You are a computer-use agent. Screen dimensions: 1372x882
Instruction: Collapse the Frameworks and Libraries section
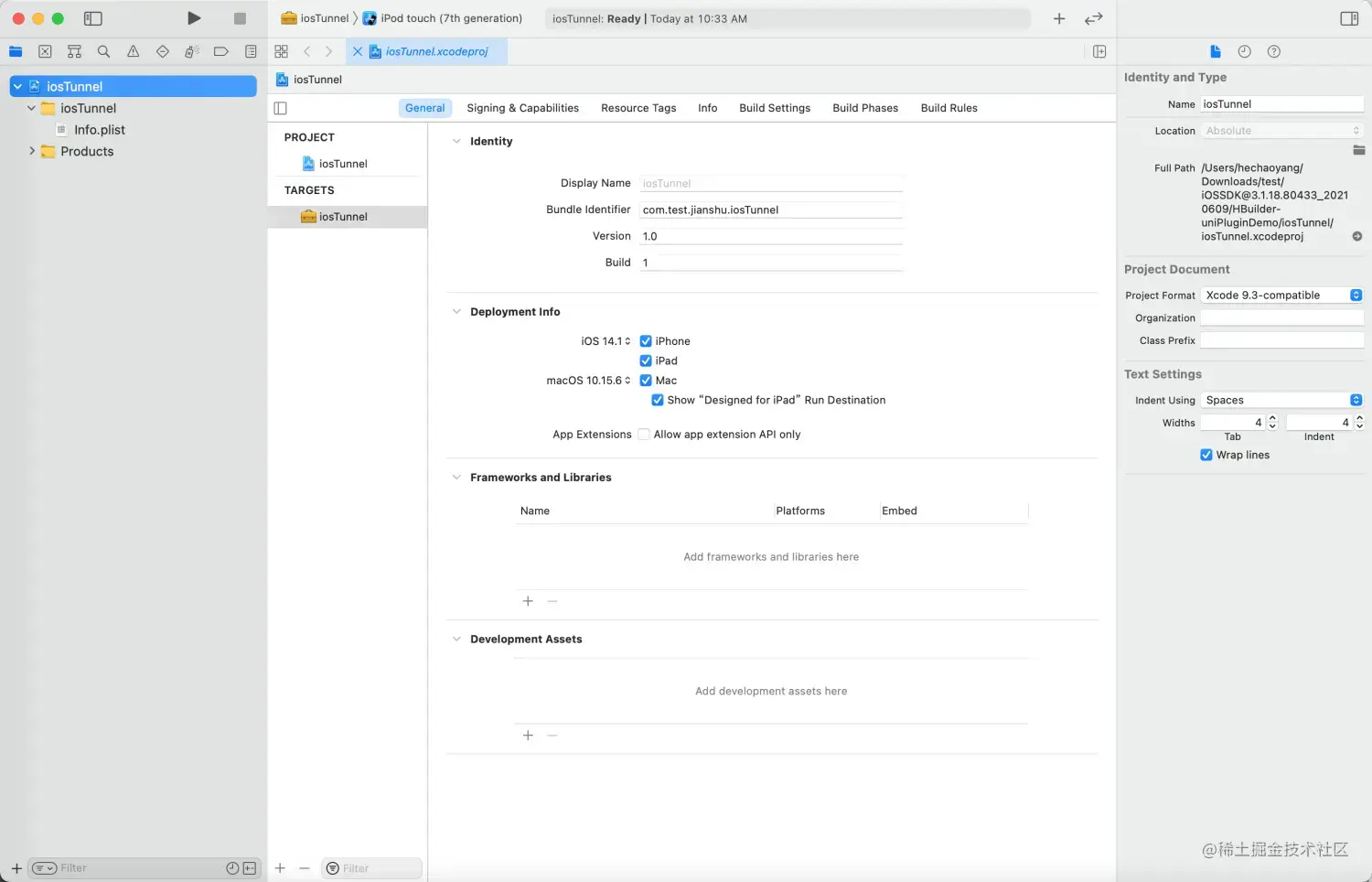(456, 478)
